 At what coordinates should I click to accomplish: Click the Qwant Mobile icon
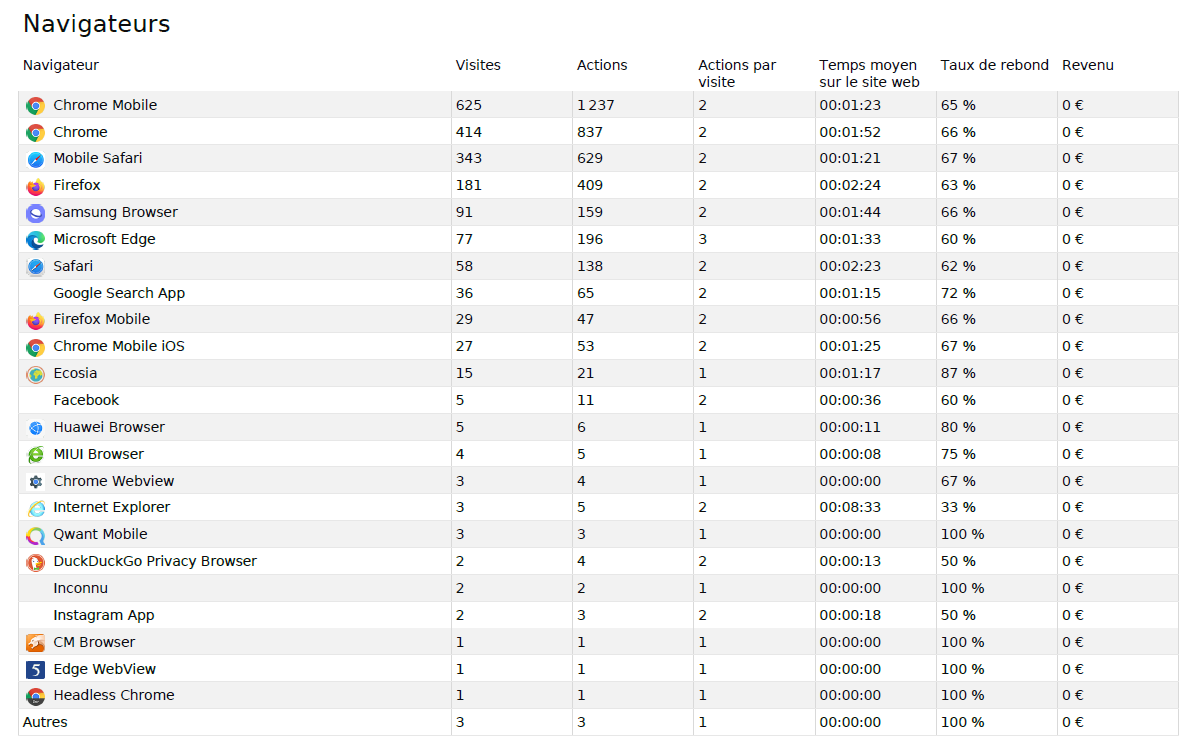(x=35, y=535)
